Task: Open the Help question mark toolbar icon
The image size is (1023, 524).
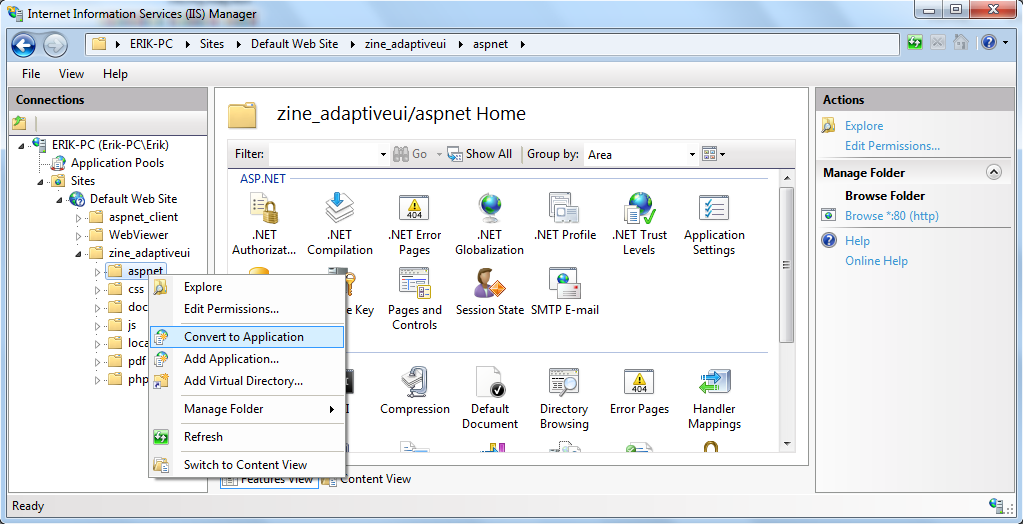Action: click(988, 43)
